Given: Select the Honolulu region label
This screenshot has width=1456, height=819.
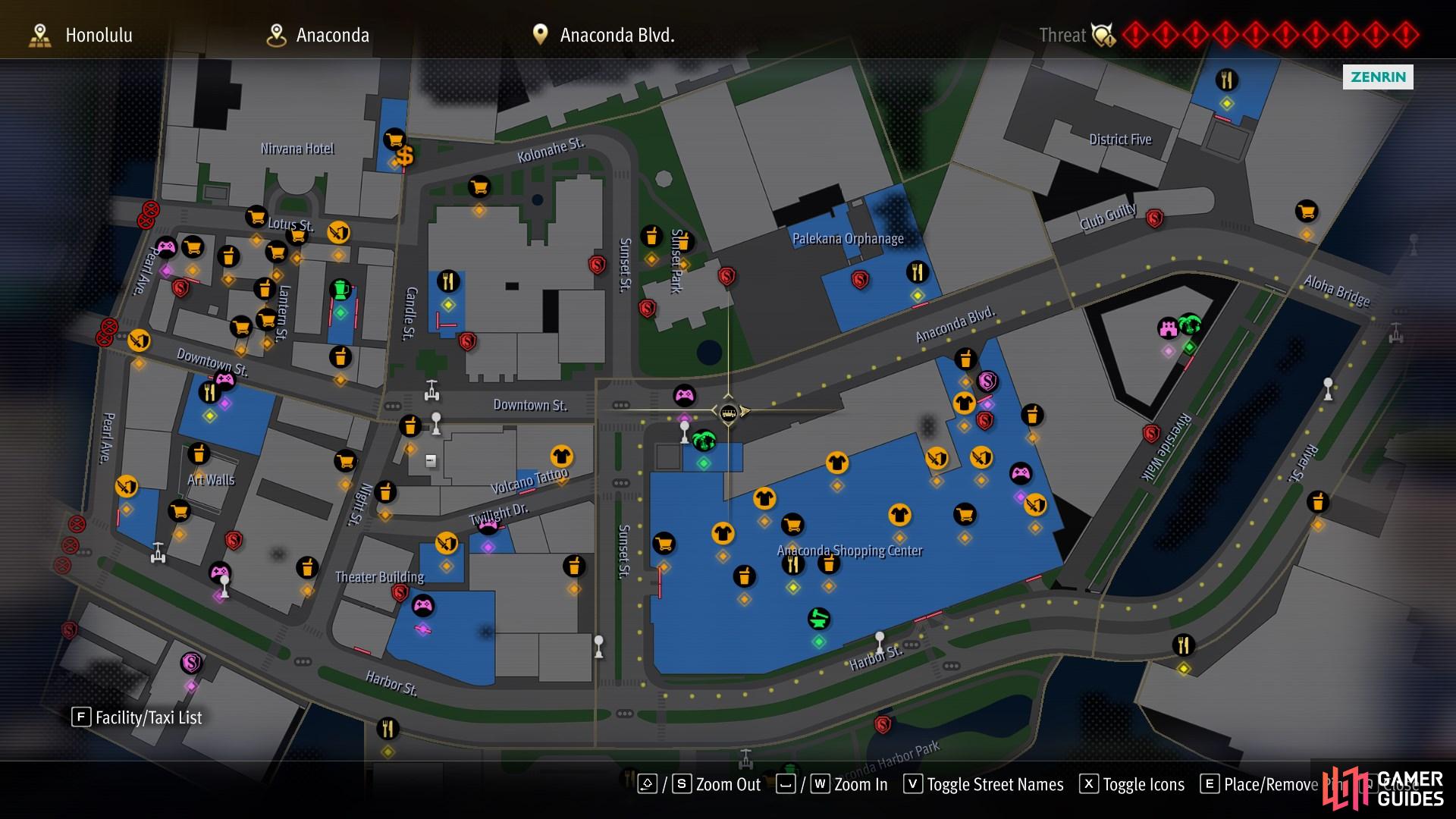Looking at the screenshot, I should point(80,35).
